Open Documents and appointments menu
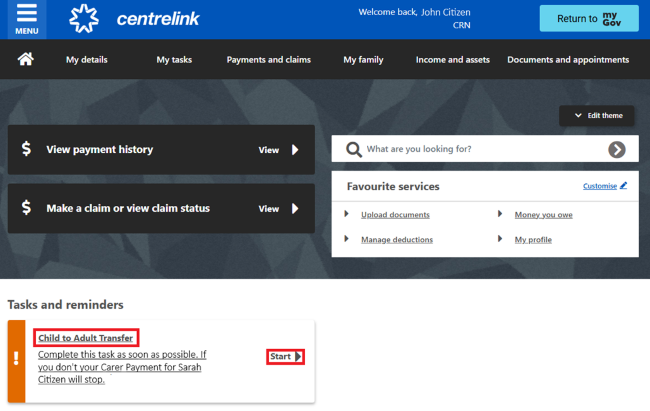The height and width of the screenshot is (411, 650). point(568,60)
